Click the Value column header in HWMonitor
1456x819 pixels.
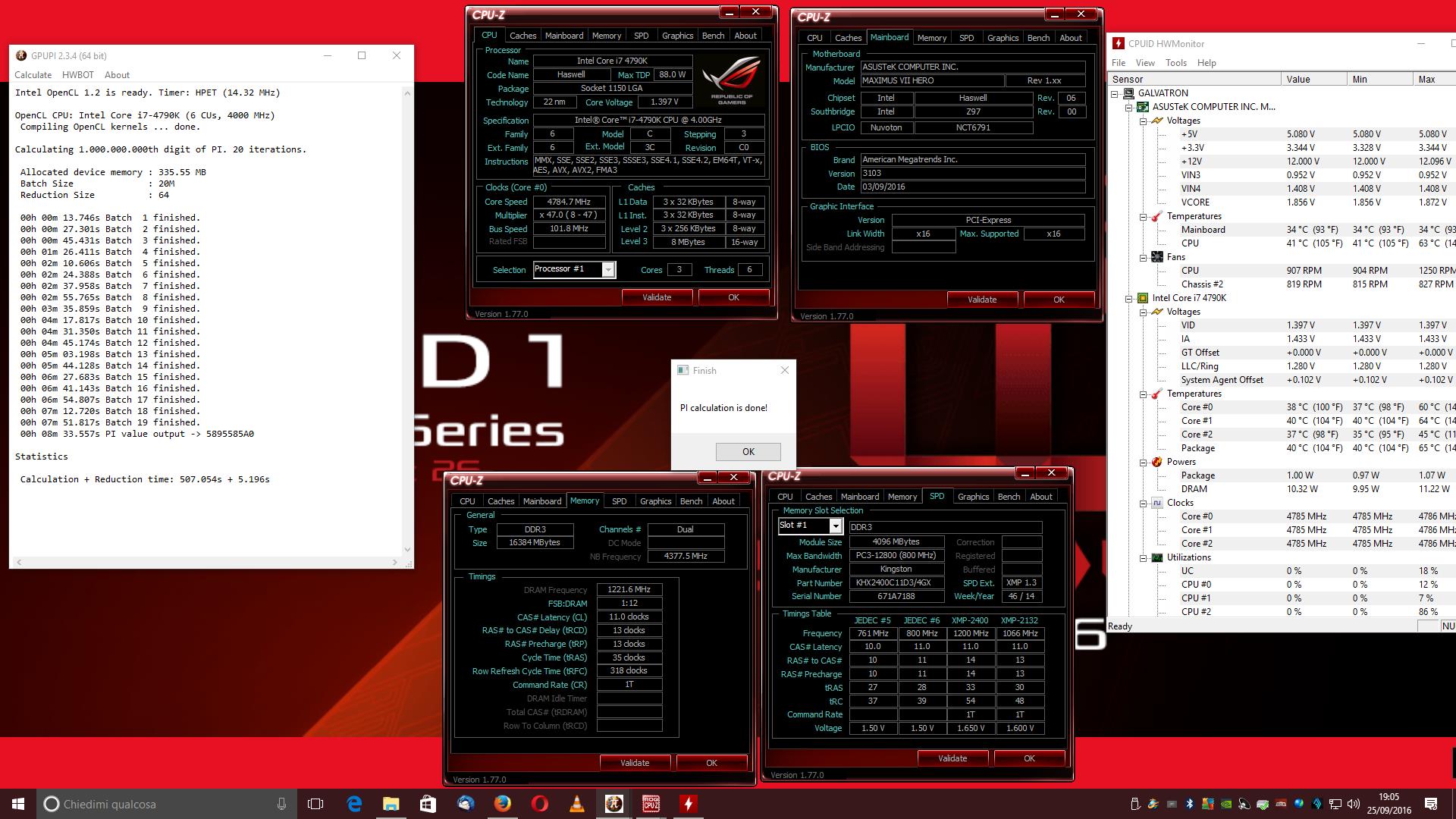click(1313, 79)
